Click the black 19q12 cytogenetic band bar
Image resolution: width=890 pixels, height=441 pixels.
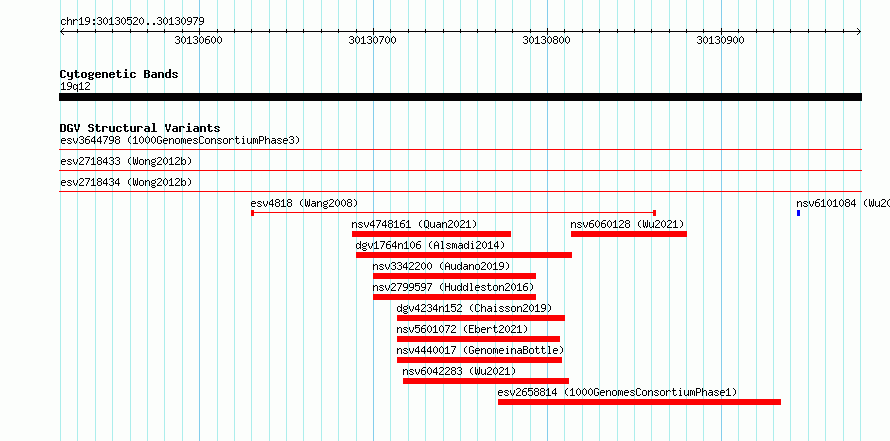[x=460, y=97]
